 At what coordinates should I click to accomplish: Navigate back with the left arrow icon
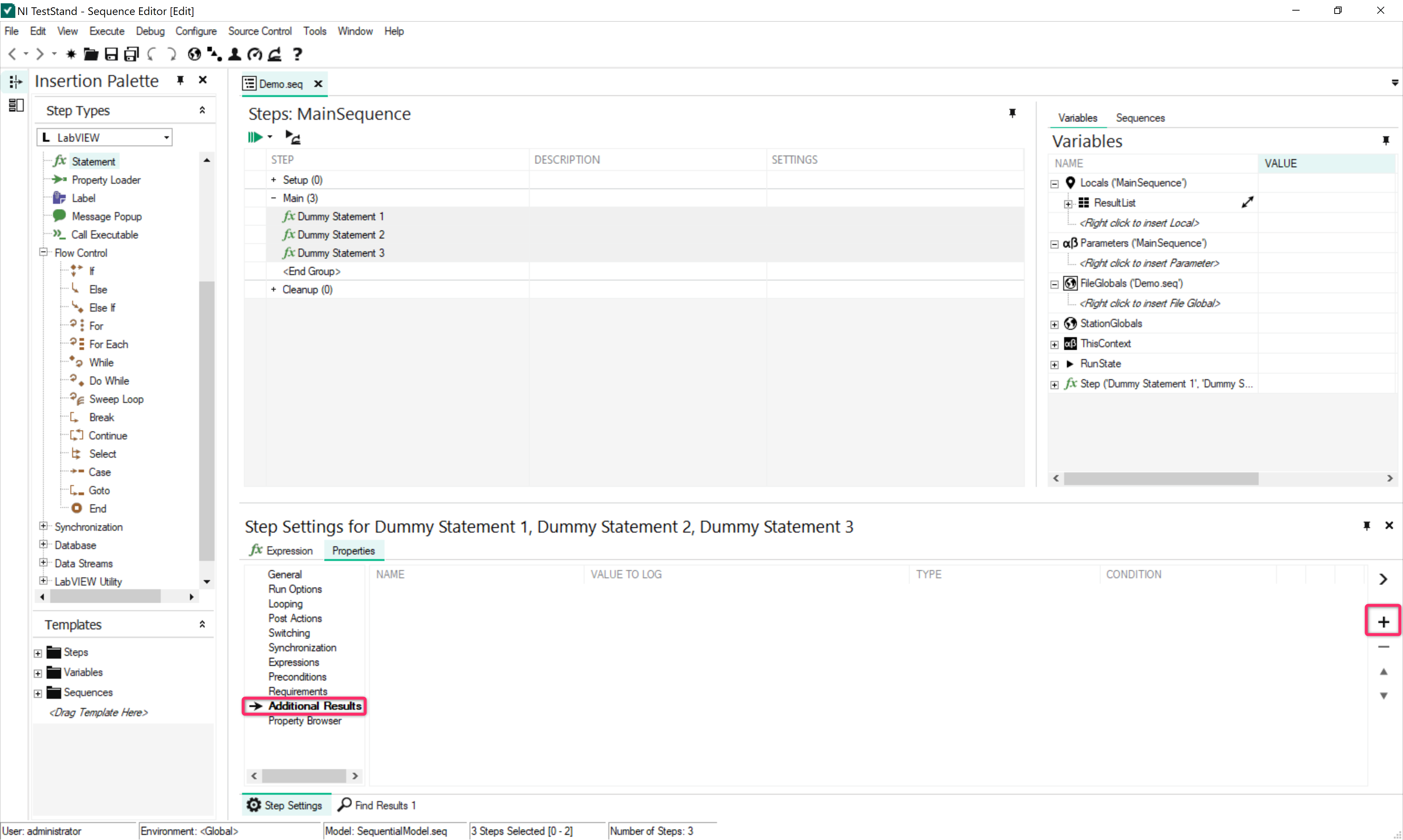pyautogui.click(x=12, y=54)
